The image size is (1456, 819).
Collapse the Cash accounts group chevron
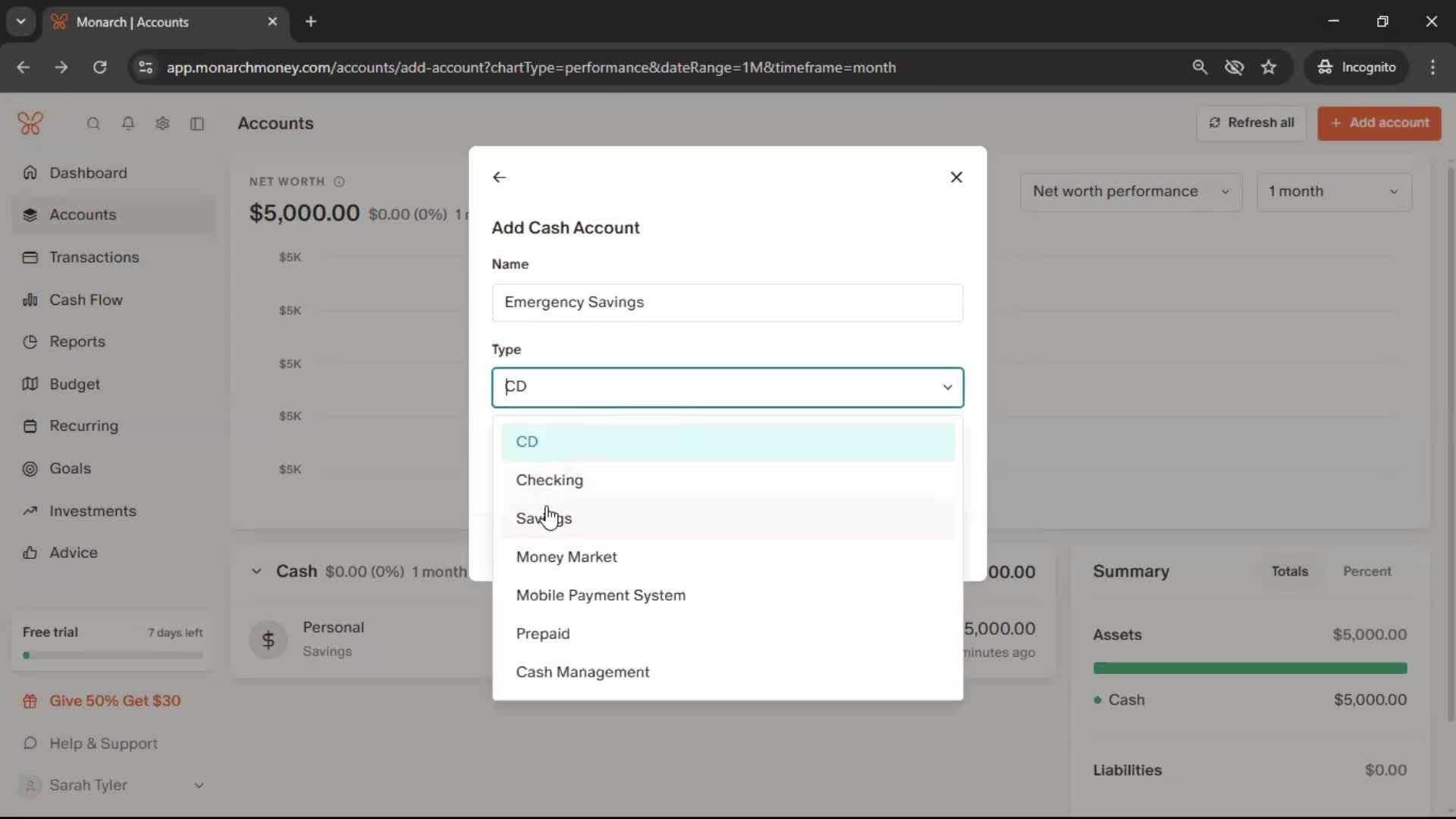[x=256, y=571]
